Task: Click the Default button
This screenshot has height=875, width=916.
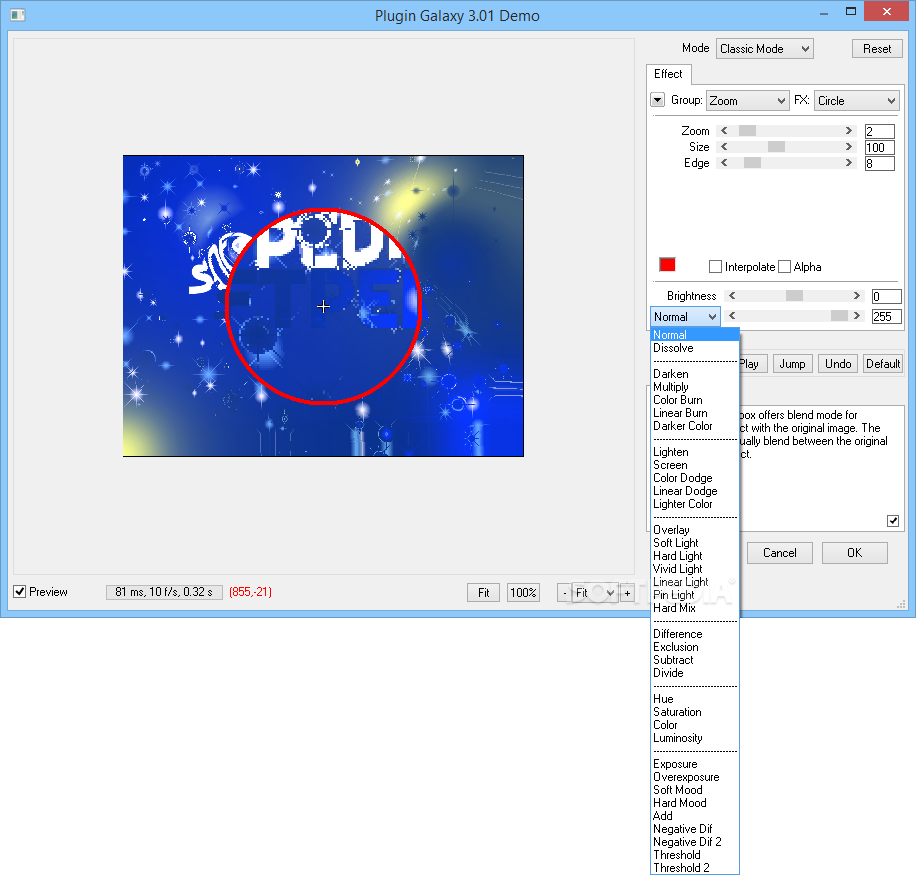Action: [883, 364]
